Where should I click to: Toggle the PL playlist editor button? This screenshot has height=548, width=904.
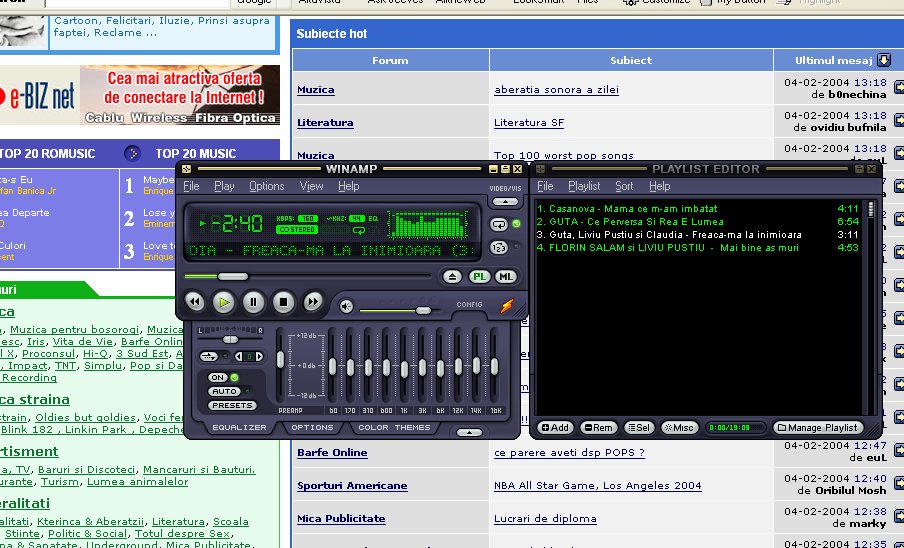pyautogui.click(x=479, y=277)
